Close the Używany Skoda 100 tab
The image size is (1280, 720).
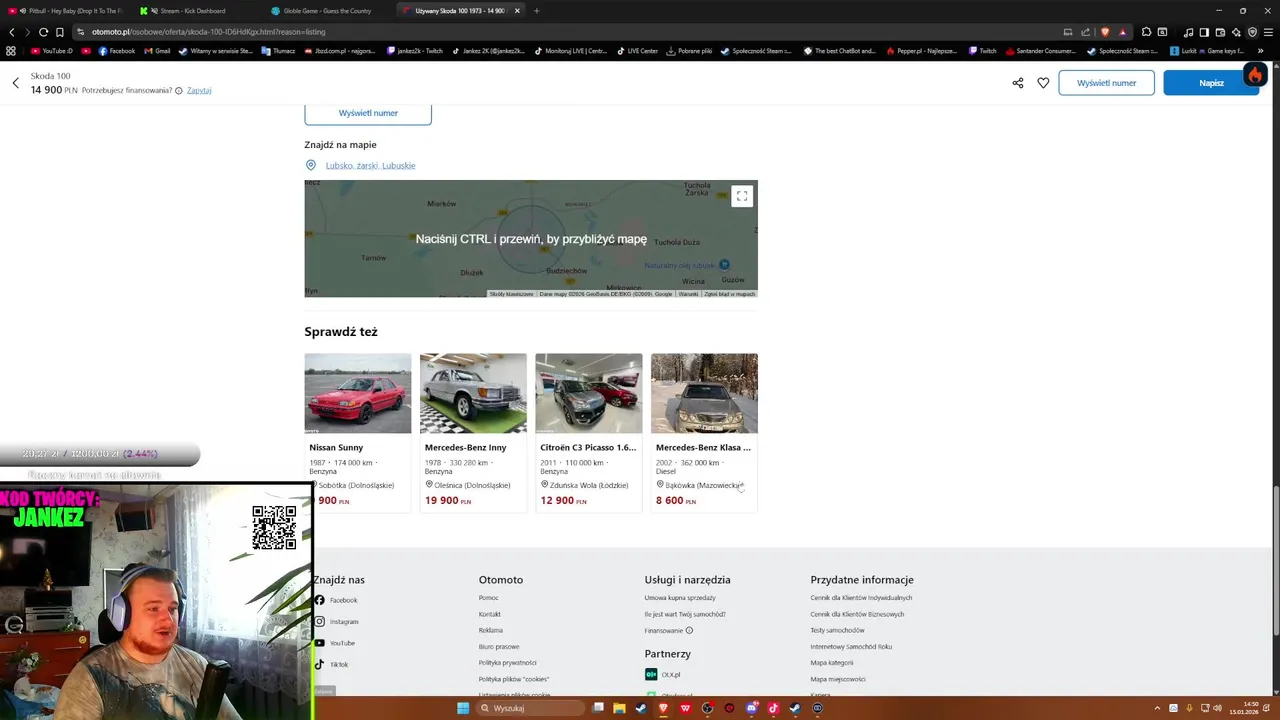517,10
